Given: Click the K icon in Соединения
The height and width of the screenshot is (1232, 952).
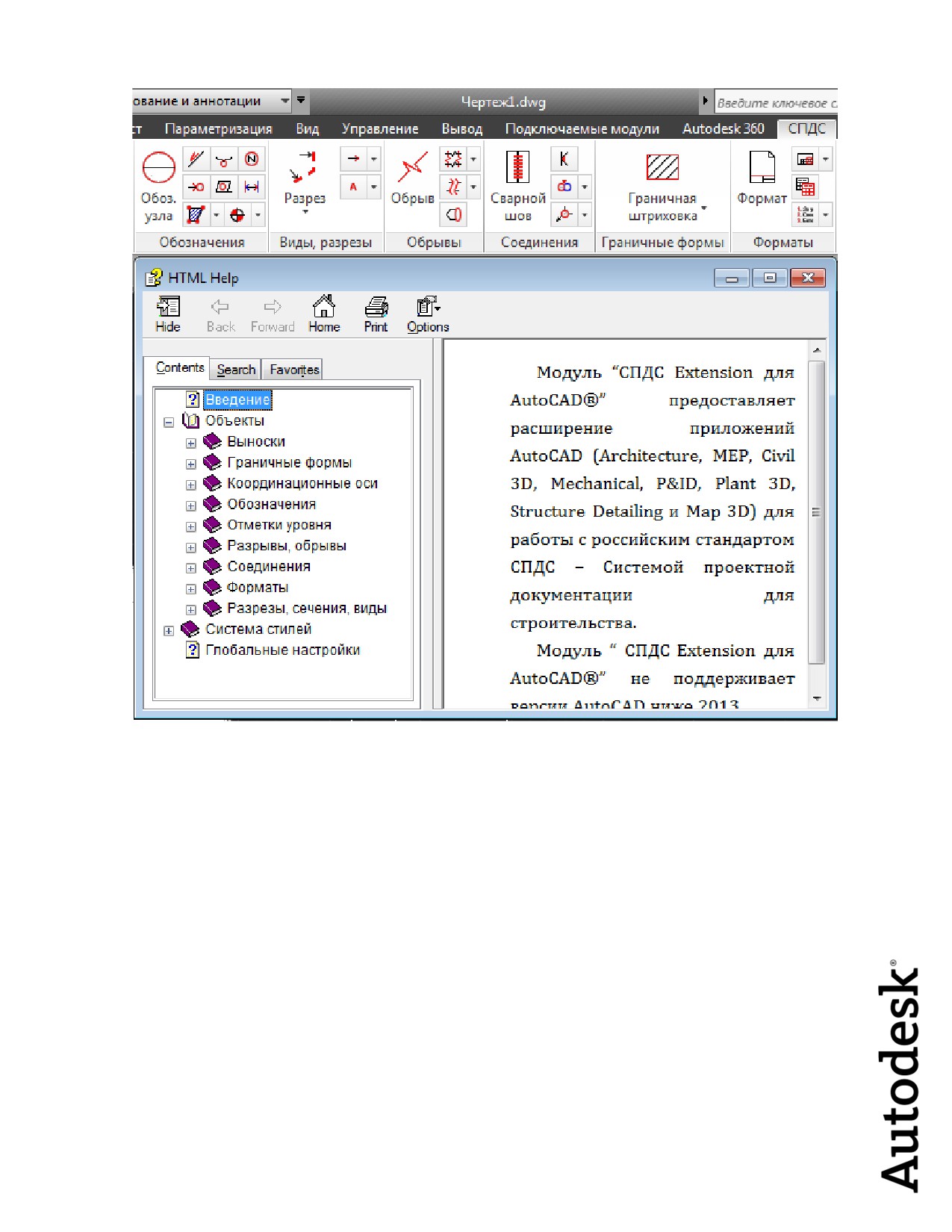Looking at the screenshot, I should (564, 158).
